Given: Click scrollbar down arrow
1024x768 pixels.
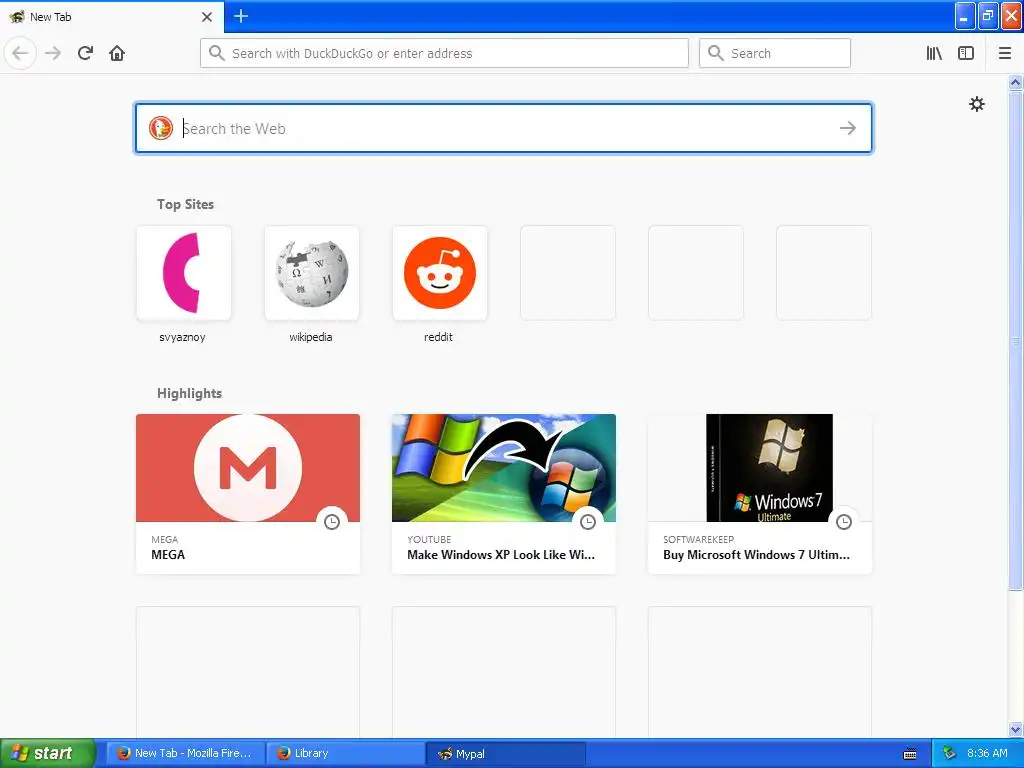Looking at the screenshot, I should pyautogui.click(x=1015, y=729).
